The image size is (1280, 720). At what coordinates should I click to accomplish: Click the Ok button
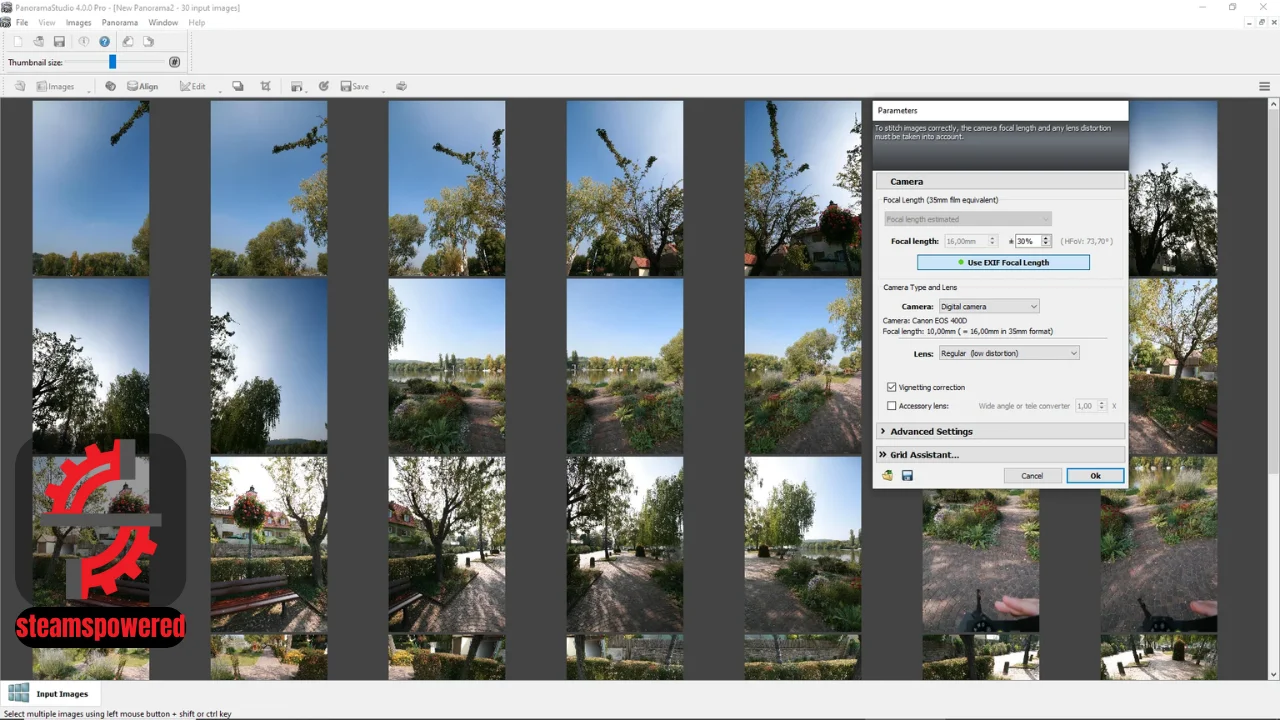click(1095, 476)
